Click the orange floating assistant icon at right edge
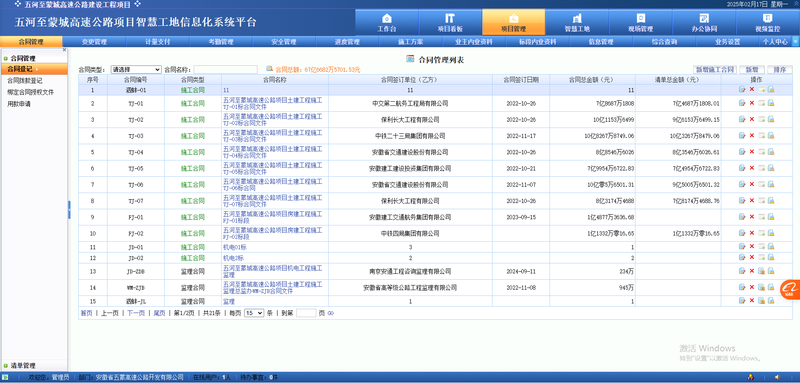 (x=790, y=289)
